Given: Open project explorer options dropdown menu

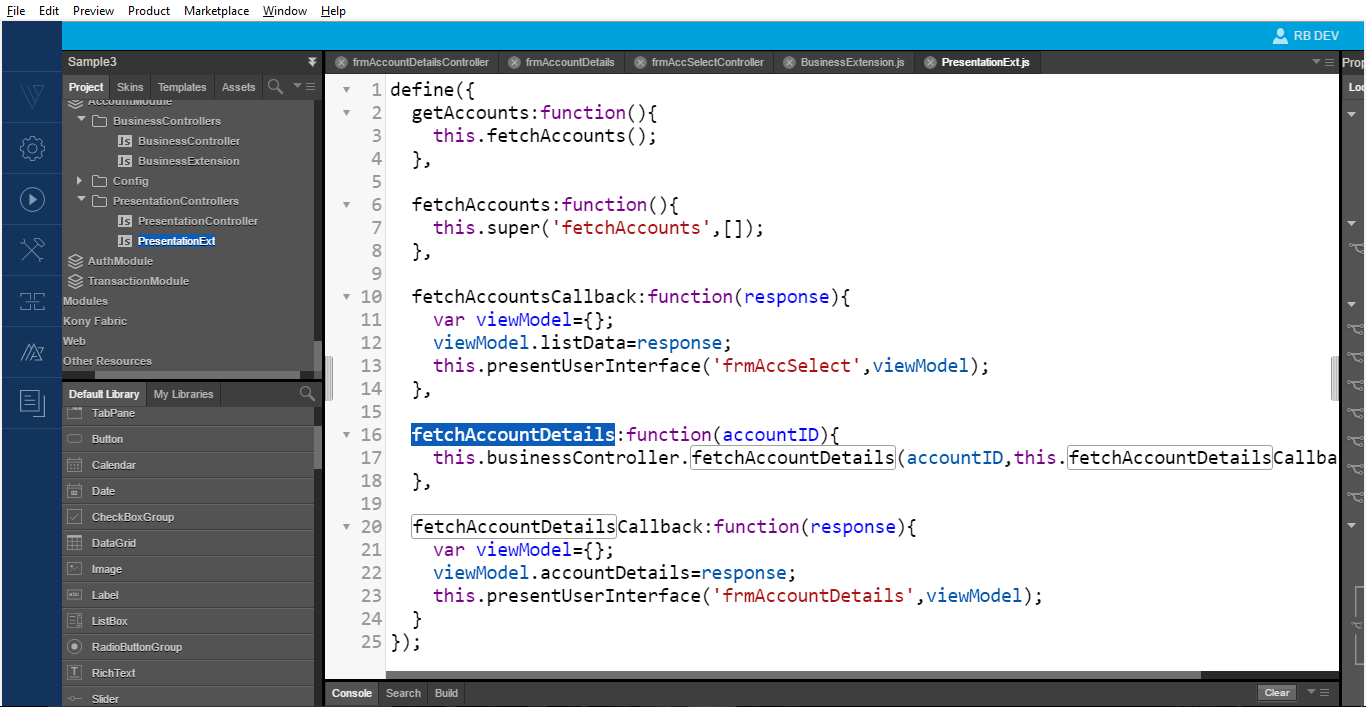Looking at the screenshot, I should pos(303,87).
